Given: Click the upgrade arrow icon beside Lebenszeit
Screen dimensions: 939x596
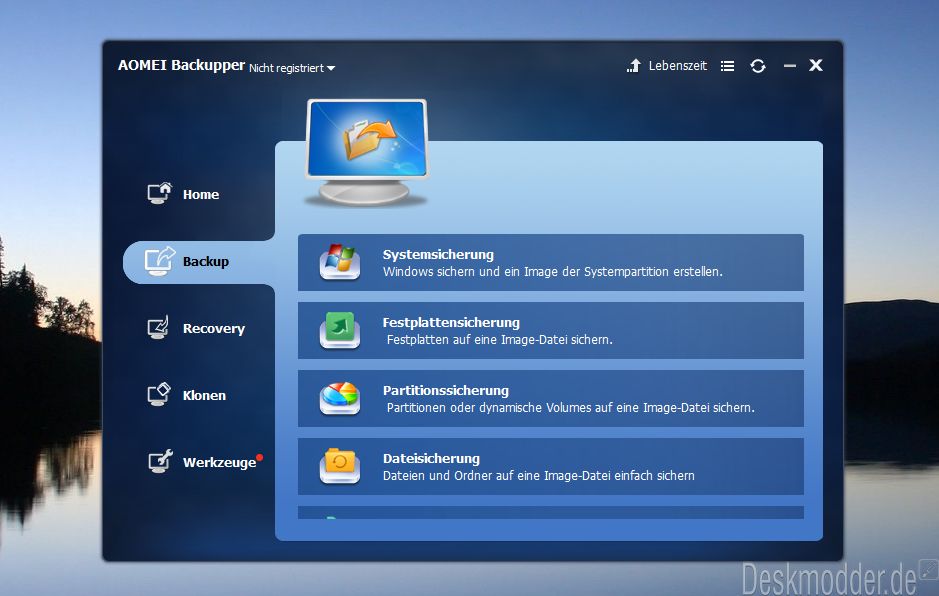Looking at the screenshot, I should [x=634, y=65].
